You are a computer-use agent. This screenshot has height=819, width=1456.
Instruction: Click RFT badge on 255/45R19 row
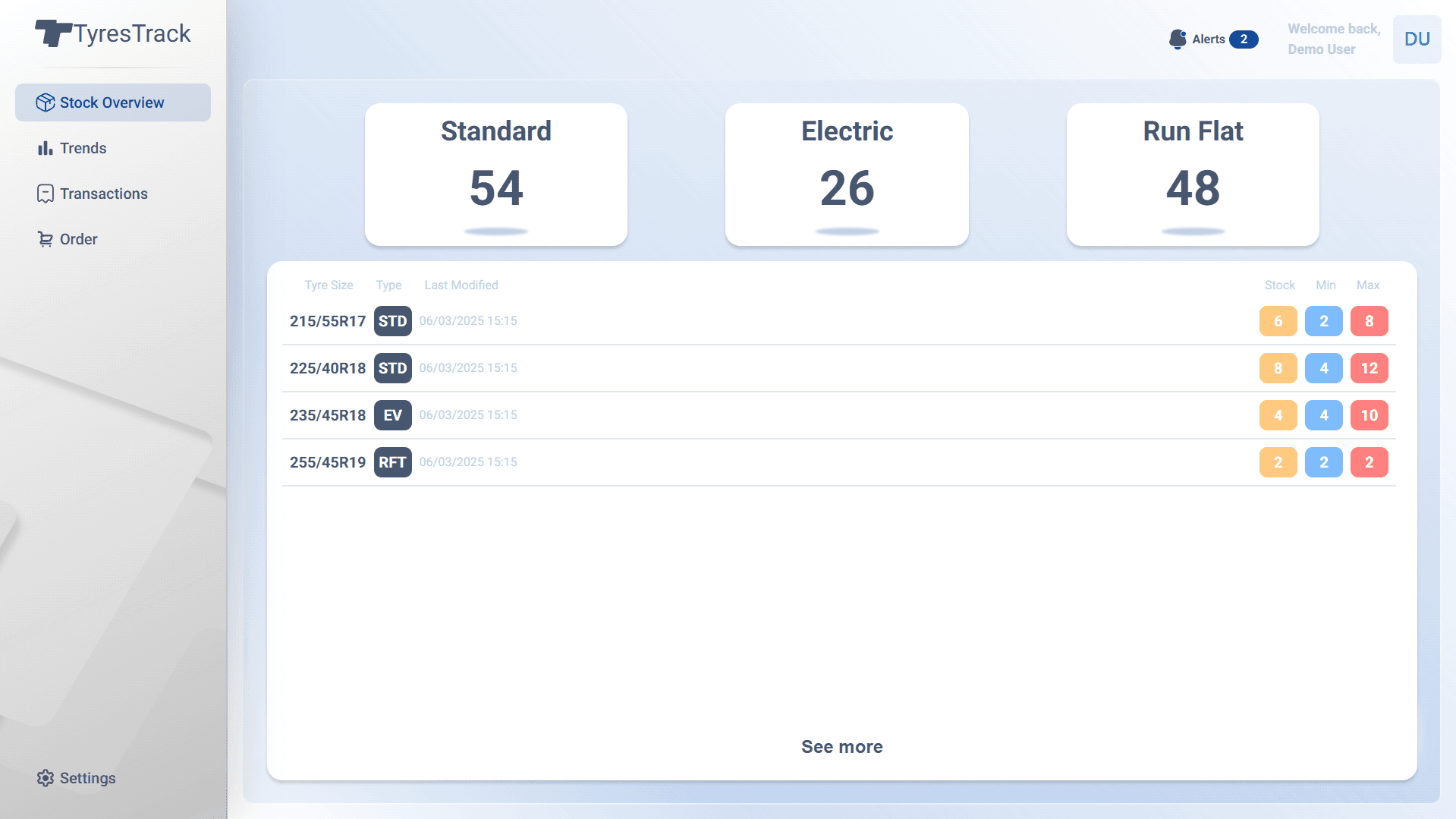393,462
